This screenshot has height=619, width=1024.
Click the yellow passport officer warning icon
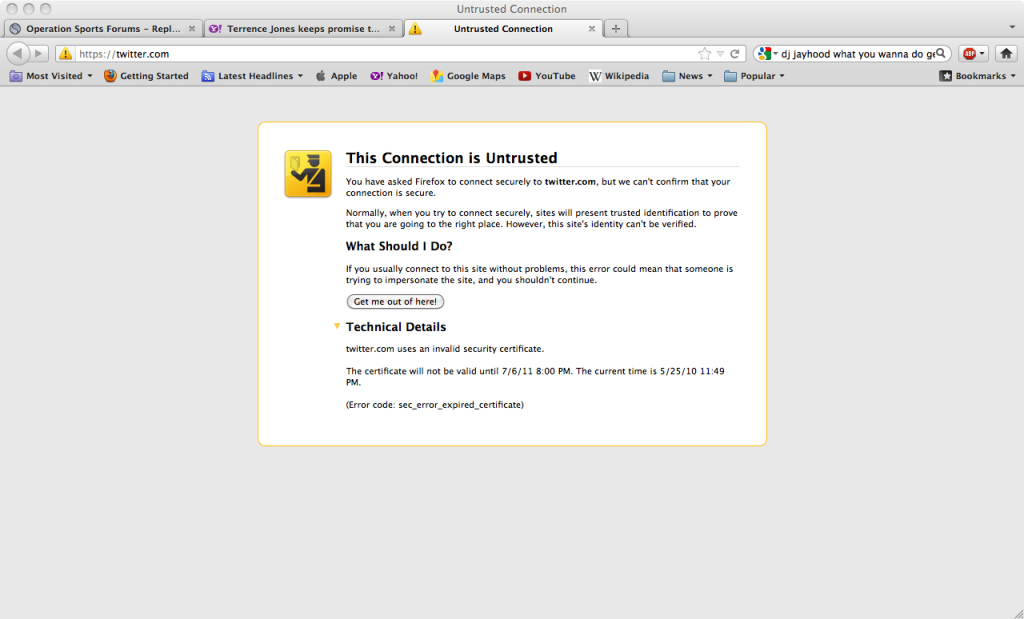(x=308, y=174)
